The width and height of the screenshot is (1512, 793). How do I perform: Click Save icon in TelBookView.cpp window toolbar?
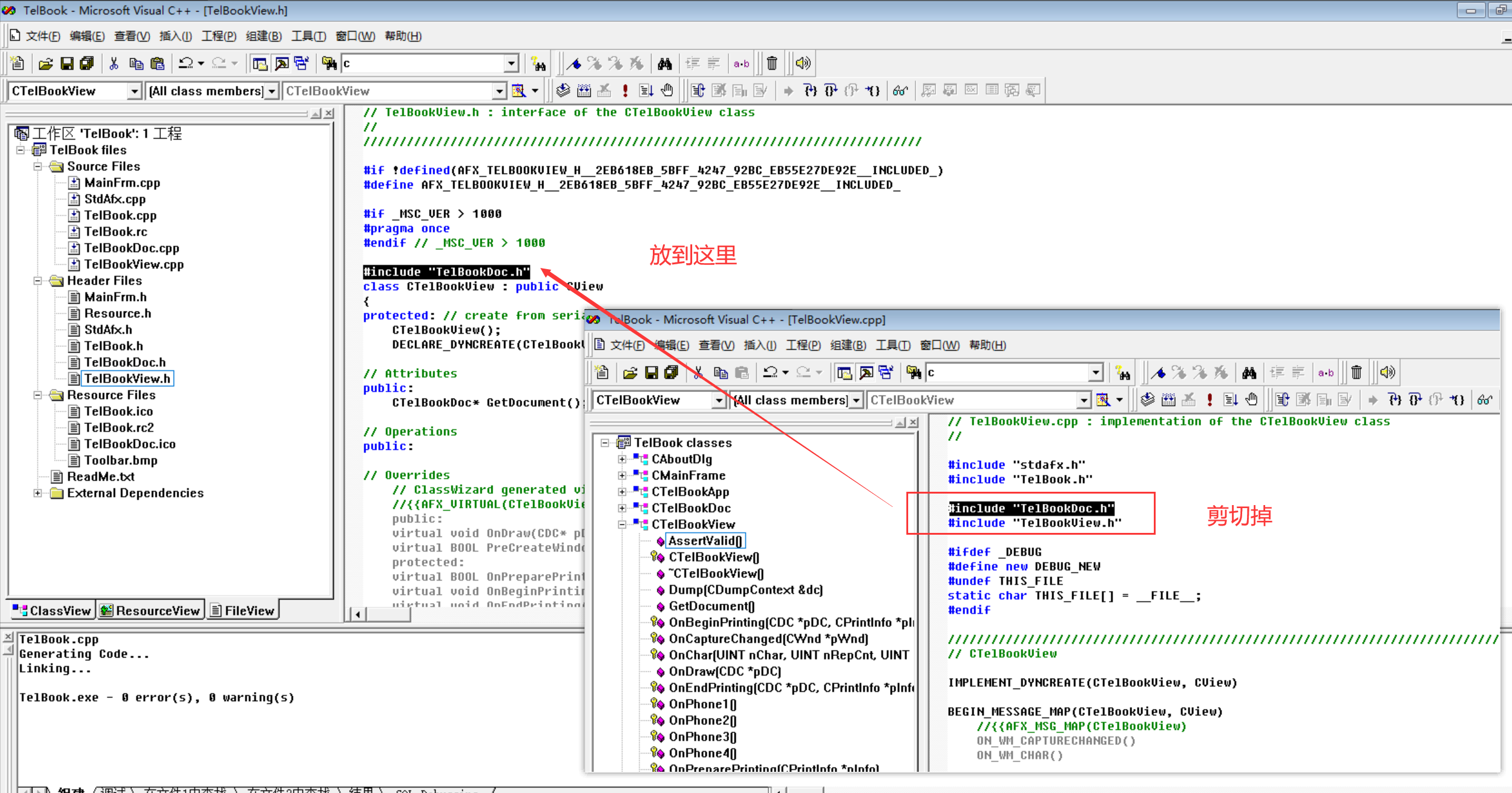651,372
